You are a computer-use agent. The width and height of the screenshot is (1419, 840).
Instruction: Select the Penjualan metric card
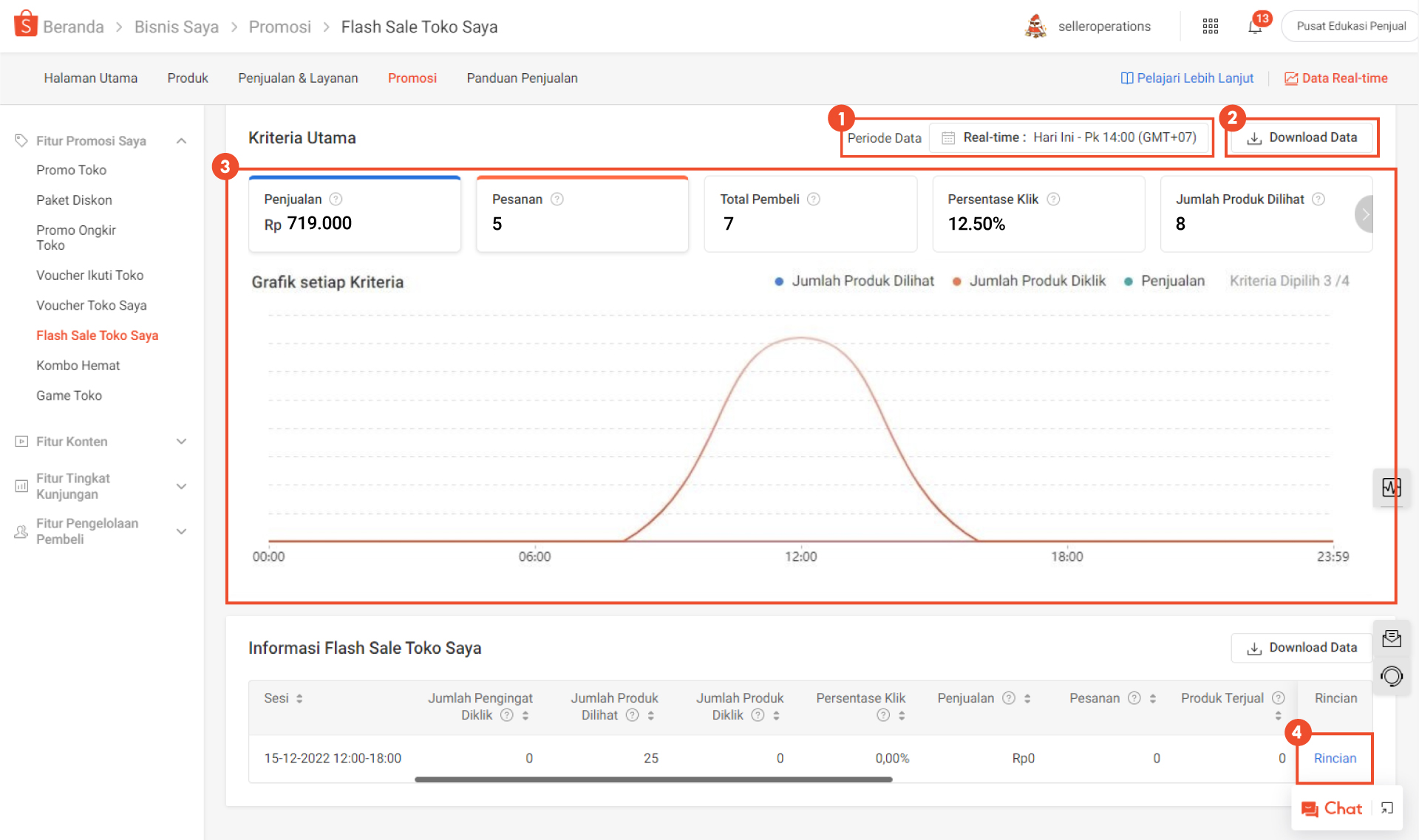pos(355,214)
